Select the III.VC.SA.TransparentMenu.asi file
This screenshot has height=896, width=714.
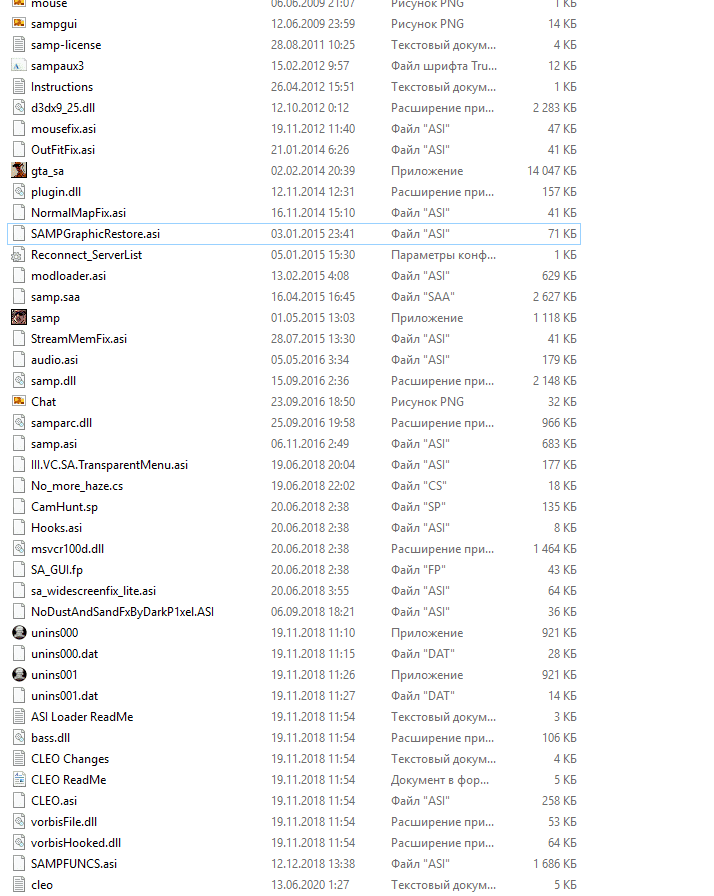pos(109,465)
